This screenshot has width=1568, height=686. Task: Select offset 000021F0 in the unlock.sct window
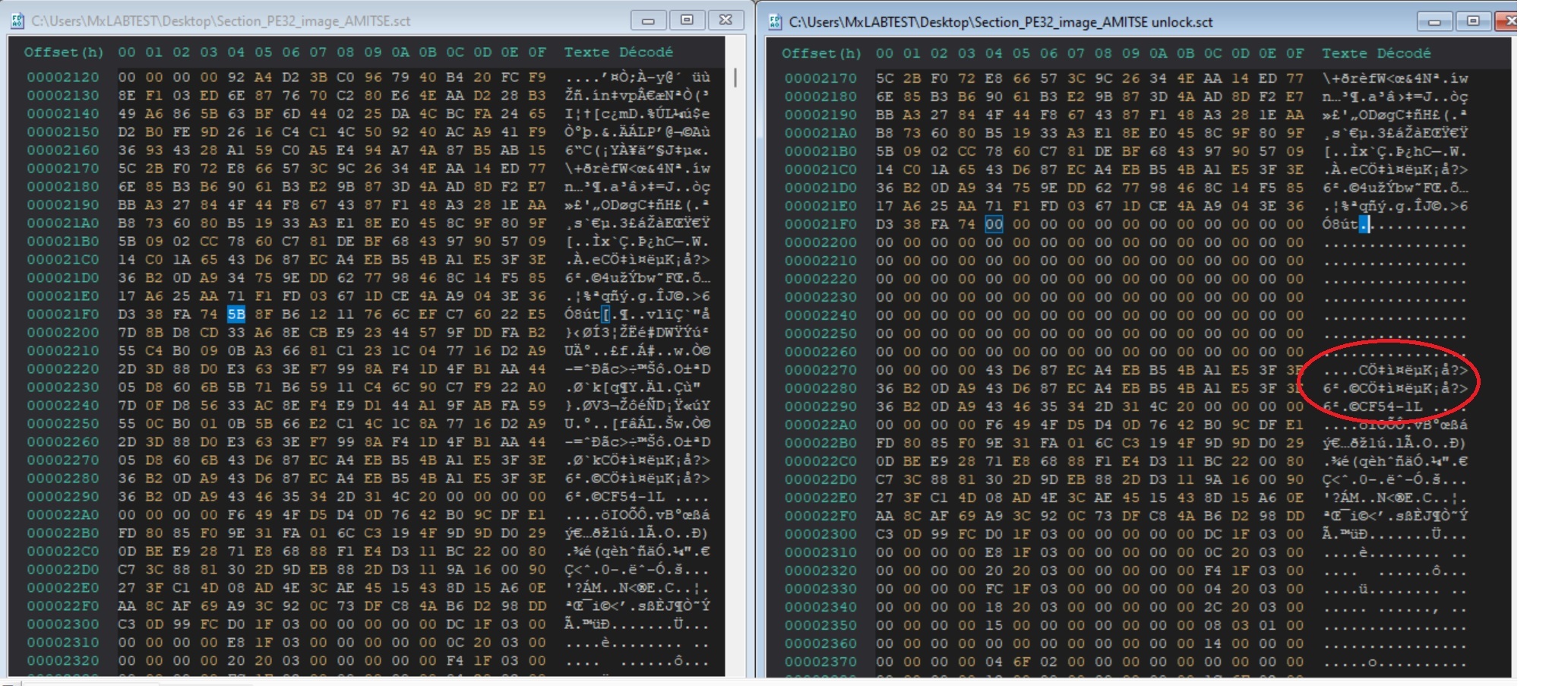point(820,224)
